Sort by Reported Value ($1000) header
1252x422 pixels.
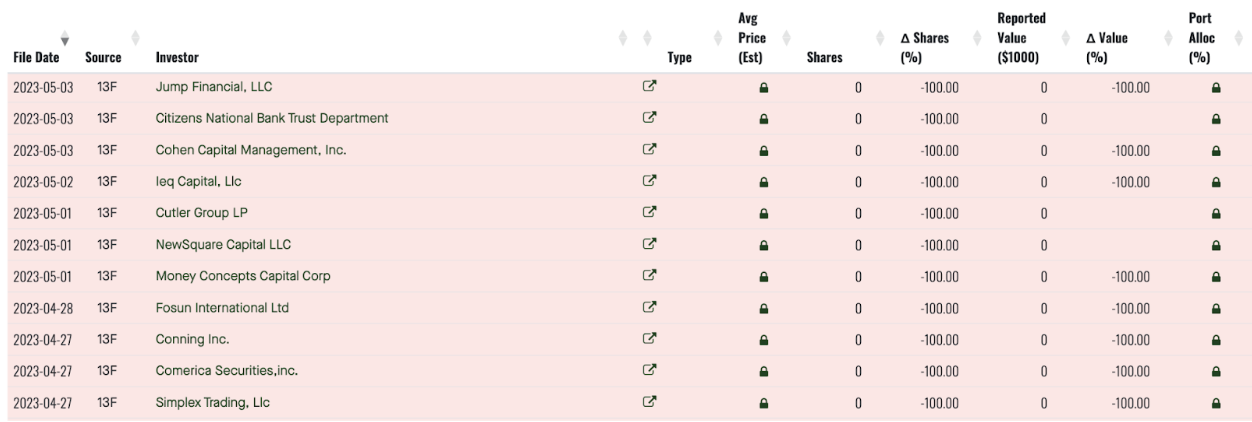(1020, 40)
